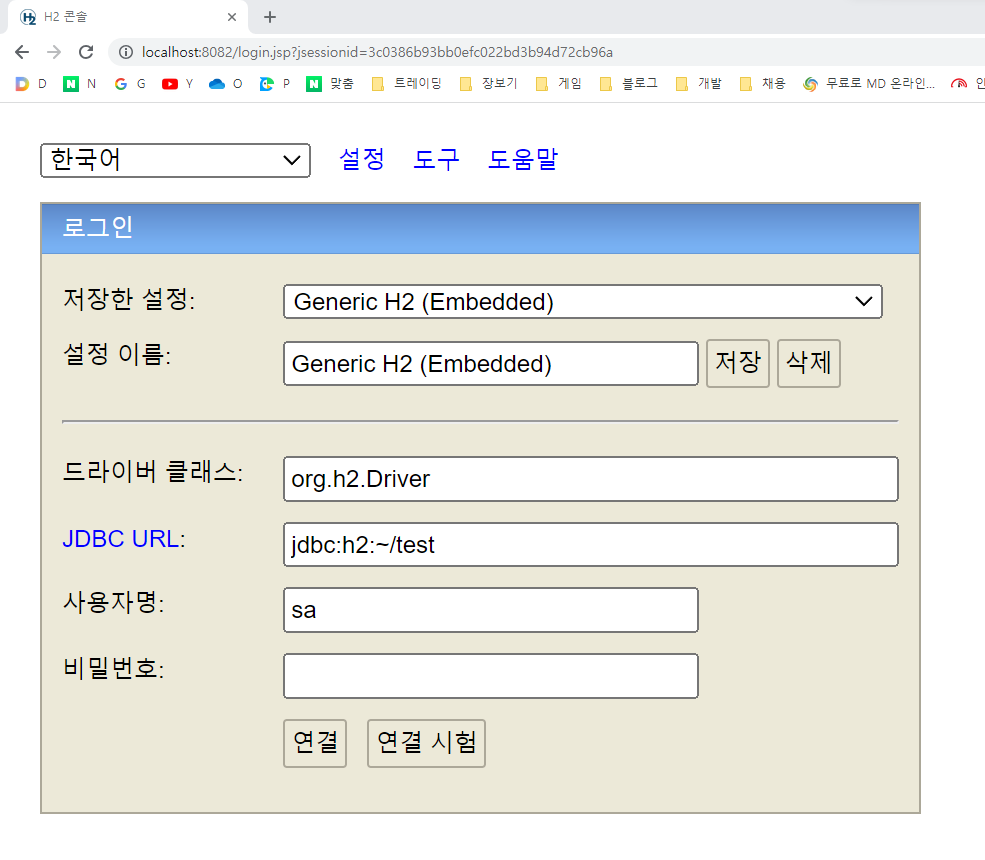Click the address bar URL
Screen dimensions: 985x860
pyautogui.click(x=377, y=52)
